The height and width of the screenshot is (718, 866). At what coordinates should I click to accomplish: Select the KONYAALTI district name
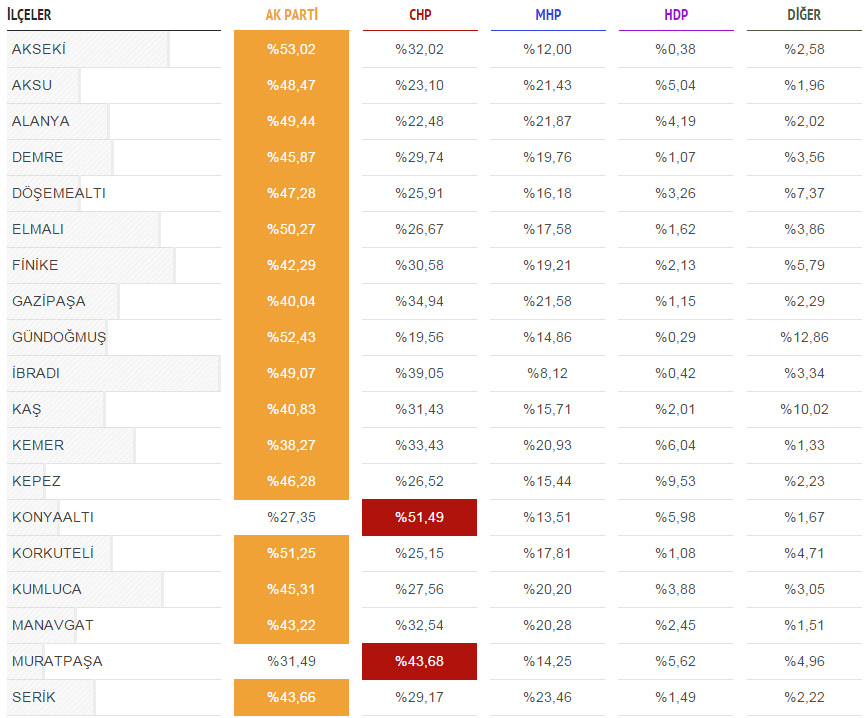[53, 517]
